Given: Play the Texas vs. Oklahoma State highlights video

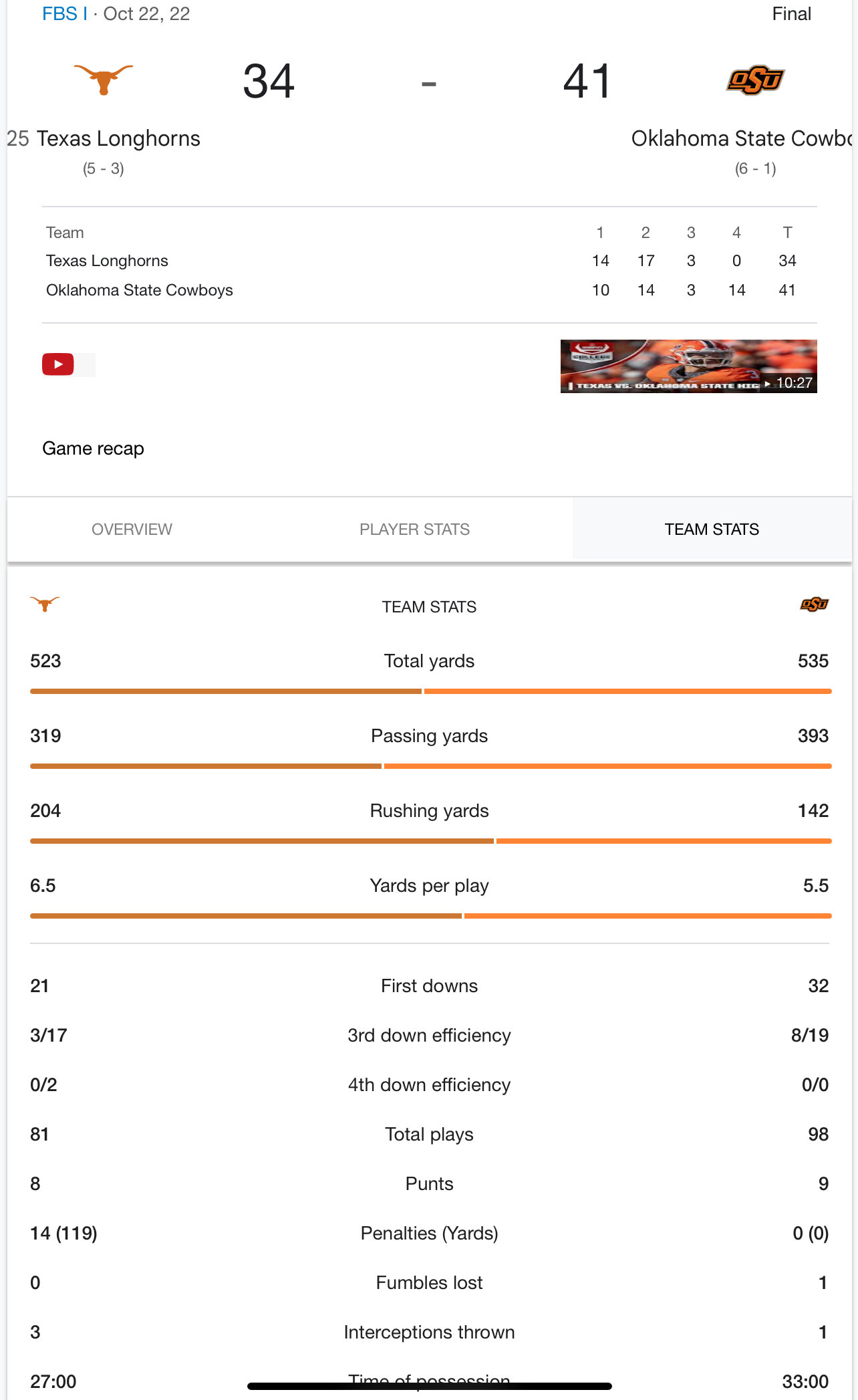Looking at the screenshot, I should tap(688, 366).
